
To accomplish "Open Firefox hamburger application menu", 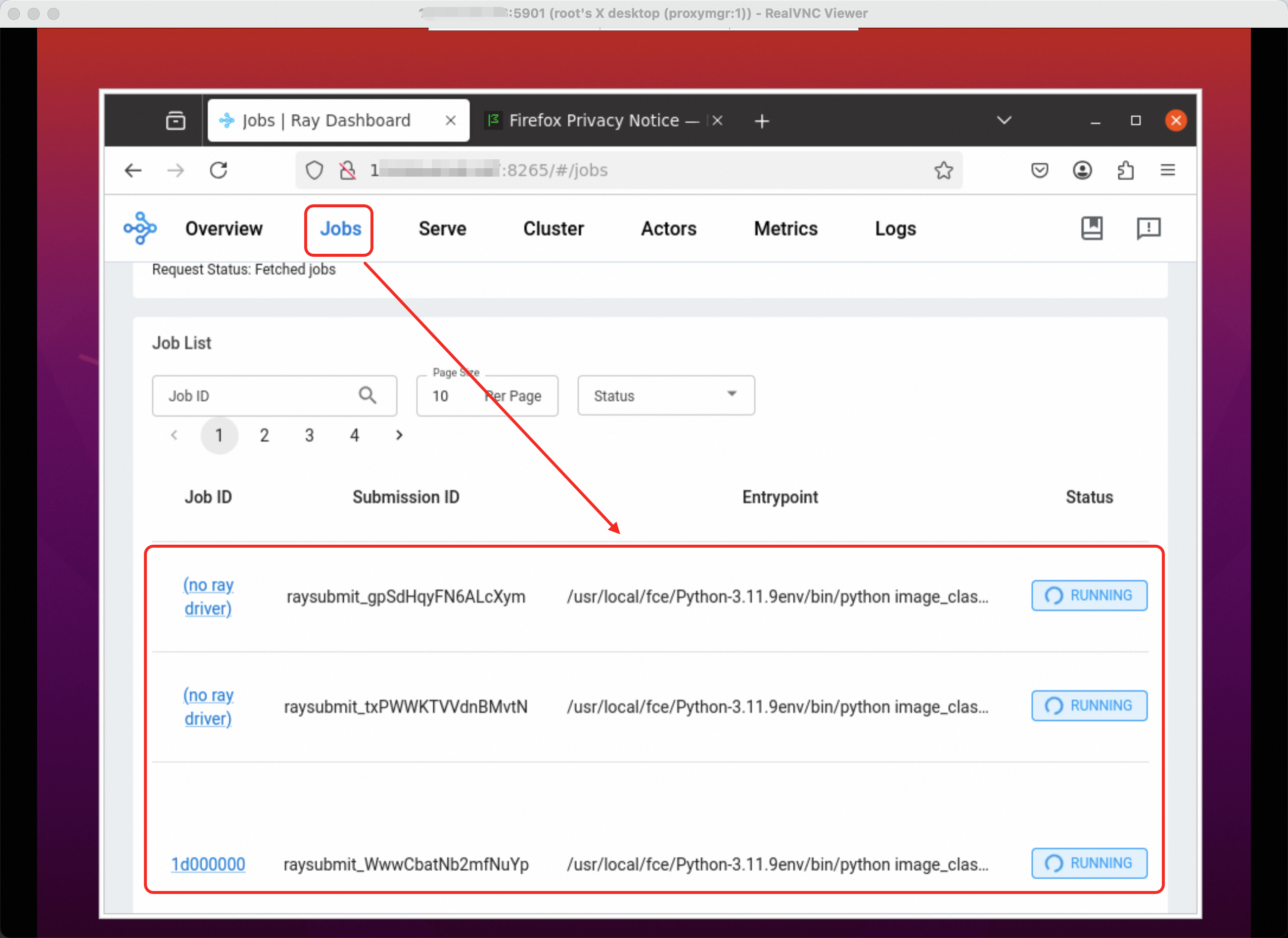I will (1168, 171).
